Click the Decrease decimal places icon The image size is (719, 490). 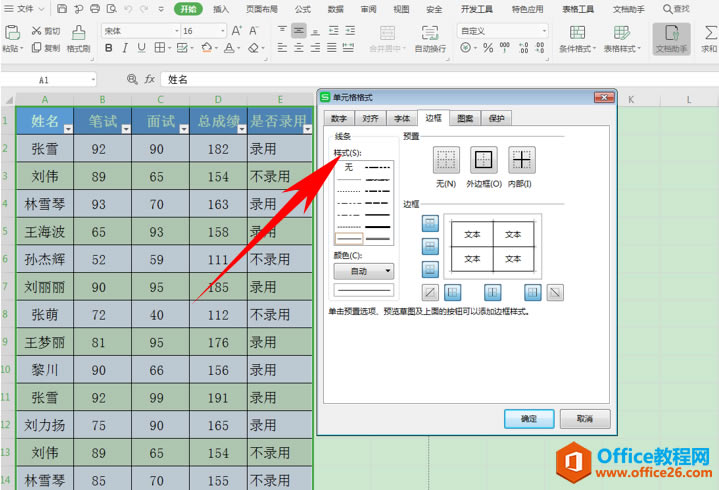click(540, 48)
